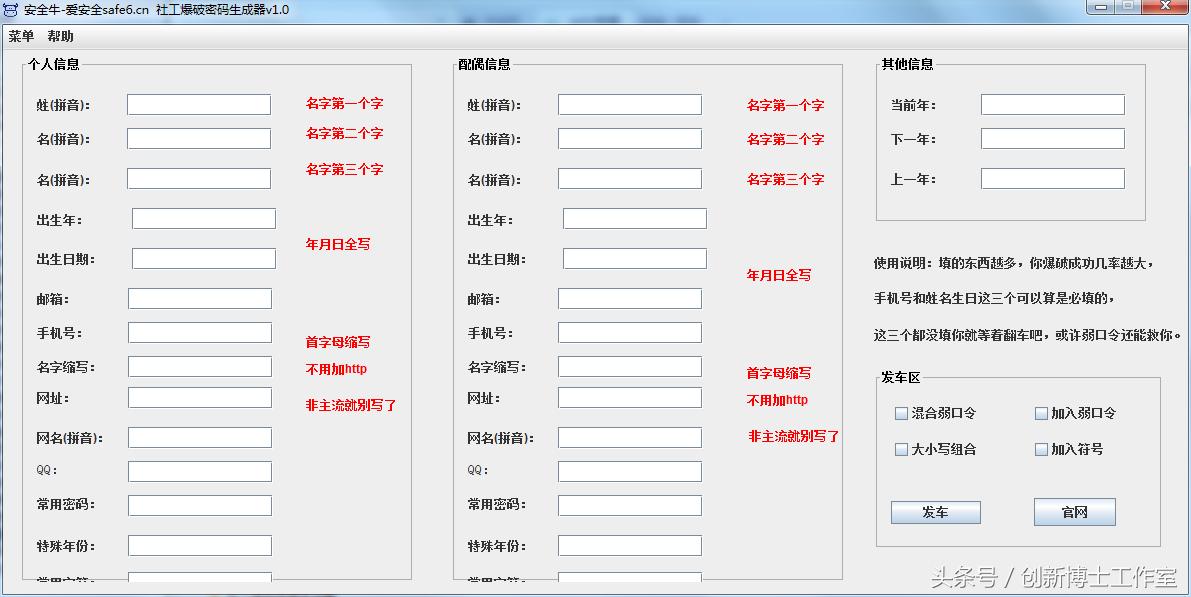
Task: Click 上一年 field under 其他信息
Action: (1051, 180)
